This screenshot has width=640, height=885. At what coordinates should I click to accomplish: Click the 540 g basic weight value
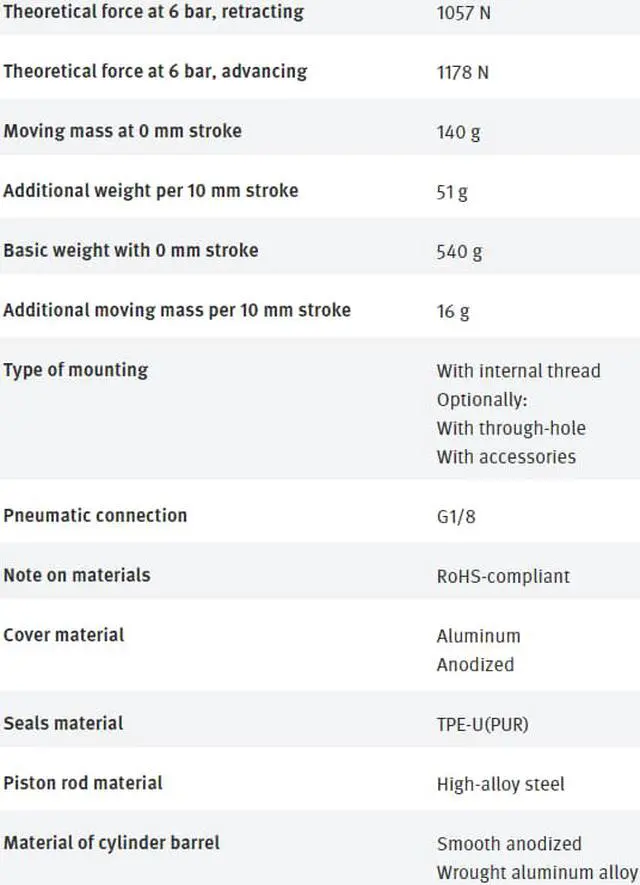click(x=459, y=252)
